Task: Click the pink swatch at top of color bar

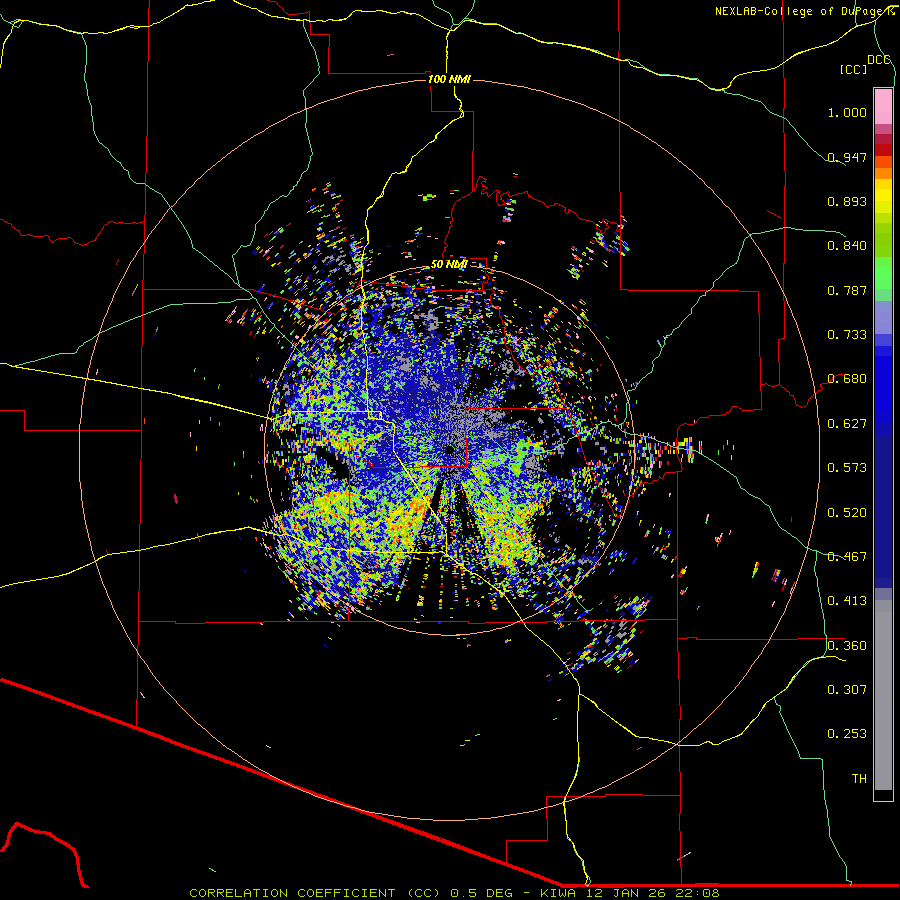Action: coord(883,106)
